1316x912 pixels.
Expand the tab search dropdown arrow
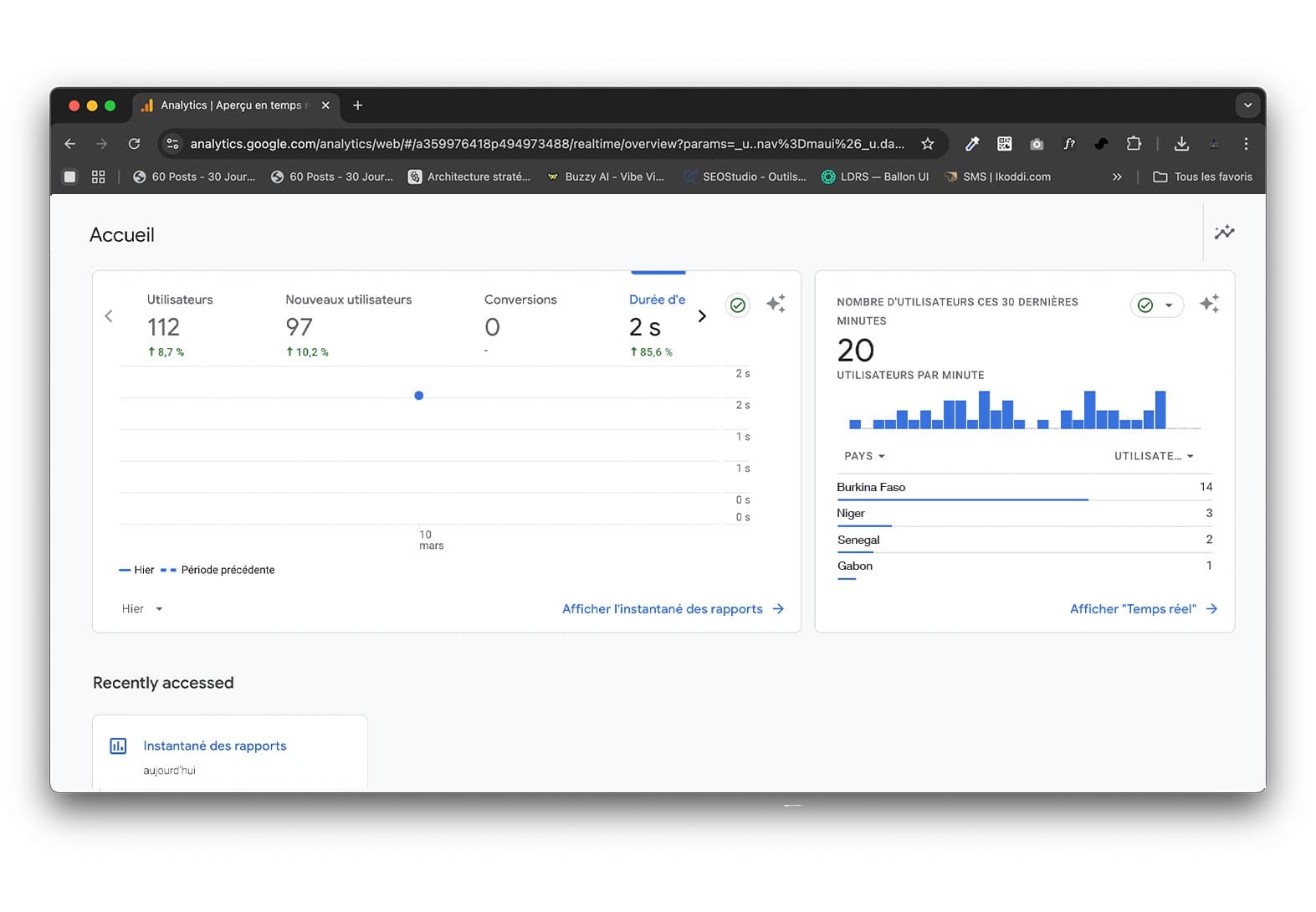(x=1247, y=105)
